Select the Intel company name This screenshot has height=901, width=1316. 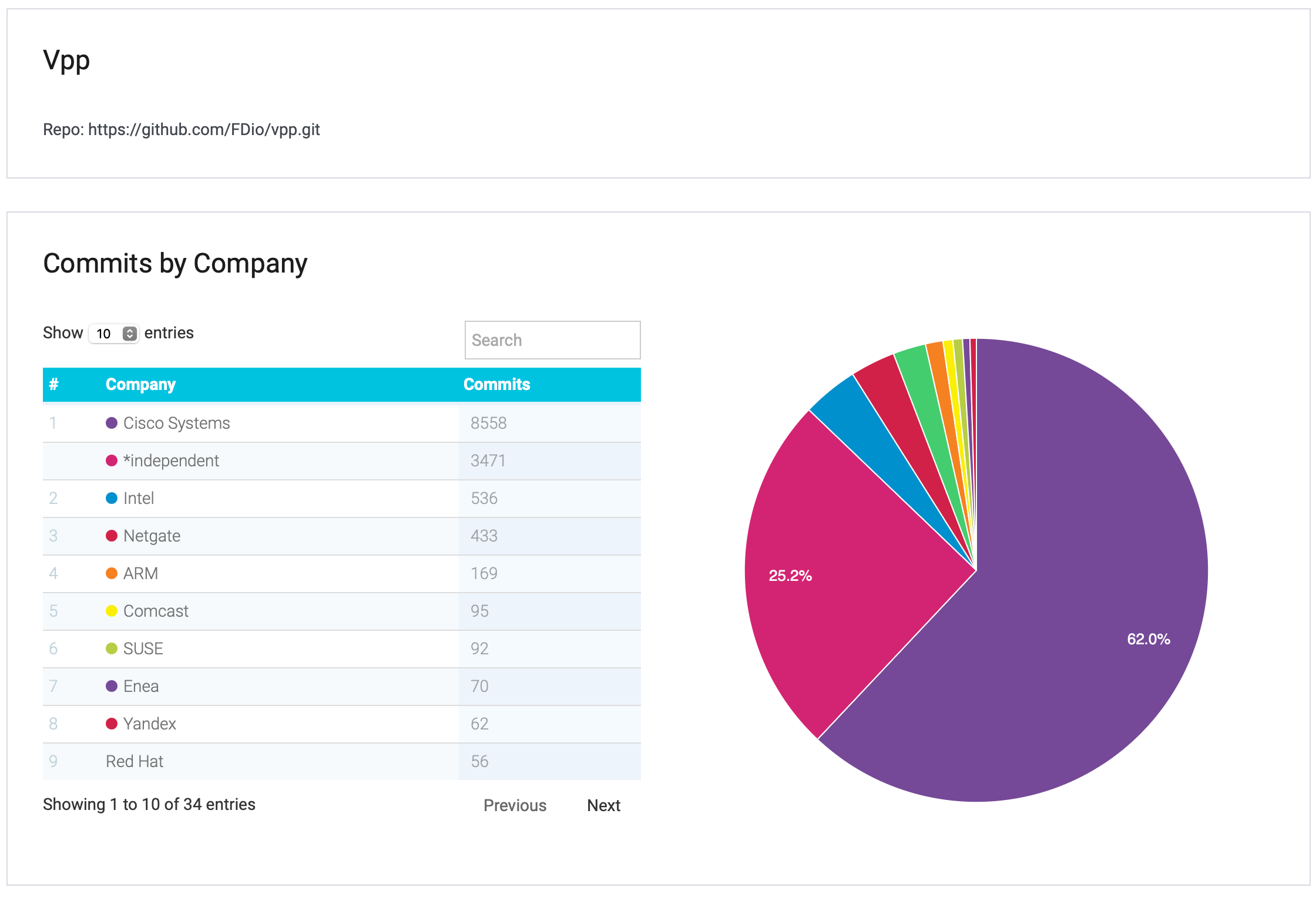tap(139, 498)
